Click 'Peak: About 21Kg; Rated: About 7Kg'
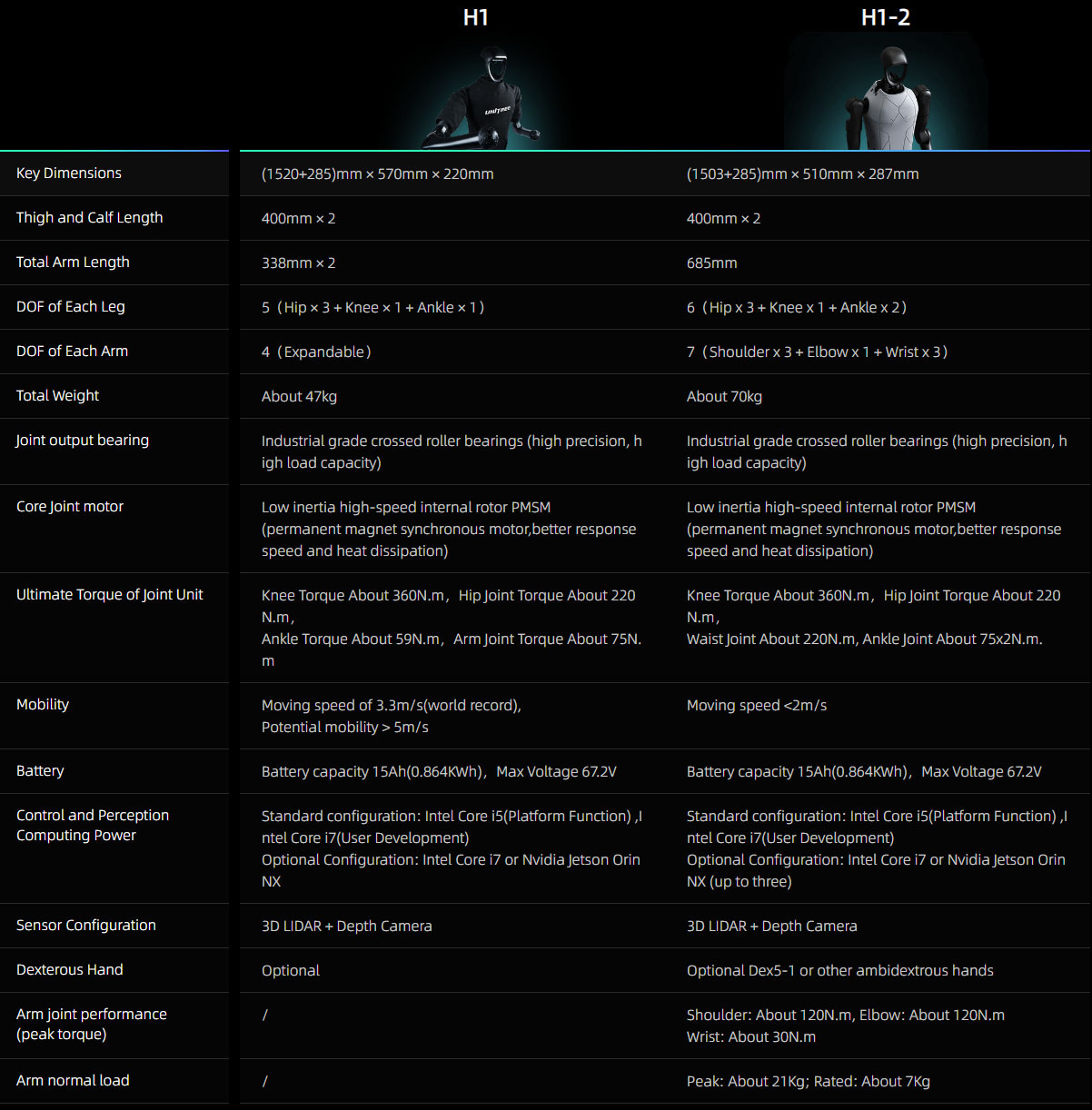Screen dimensions: 1092x1110 (809, 1081)
